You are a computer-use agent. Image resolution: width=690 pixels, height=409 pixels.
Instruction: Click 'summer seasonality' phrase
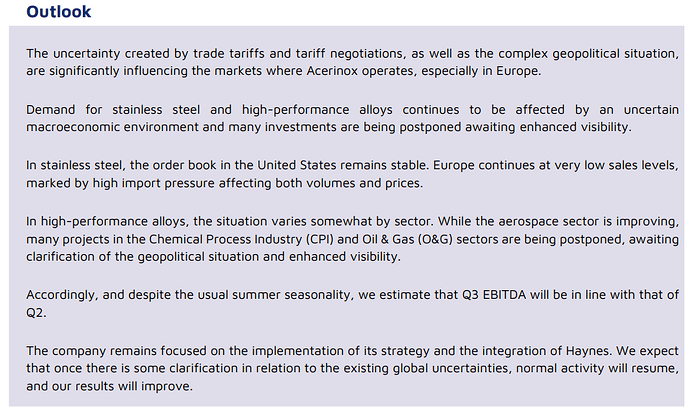[x=292, y=295]
